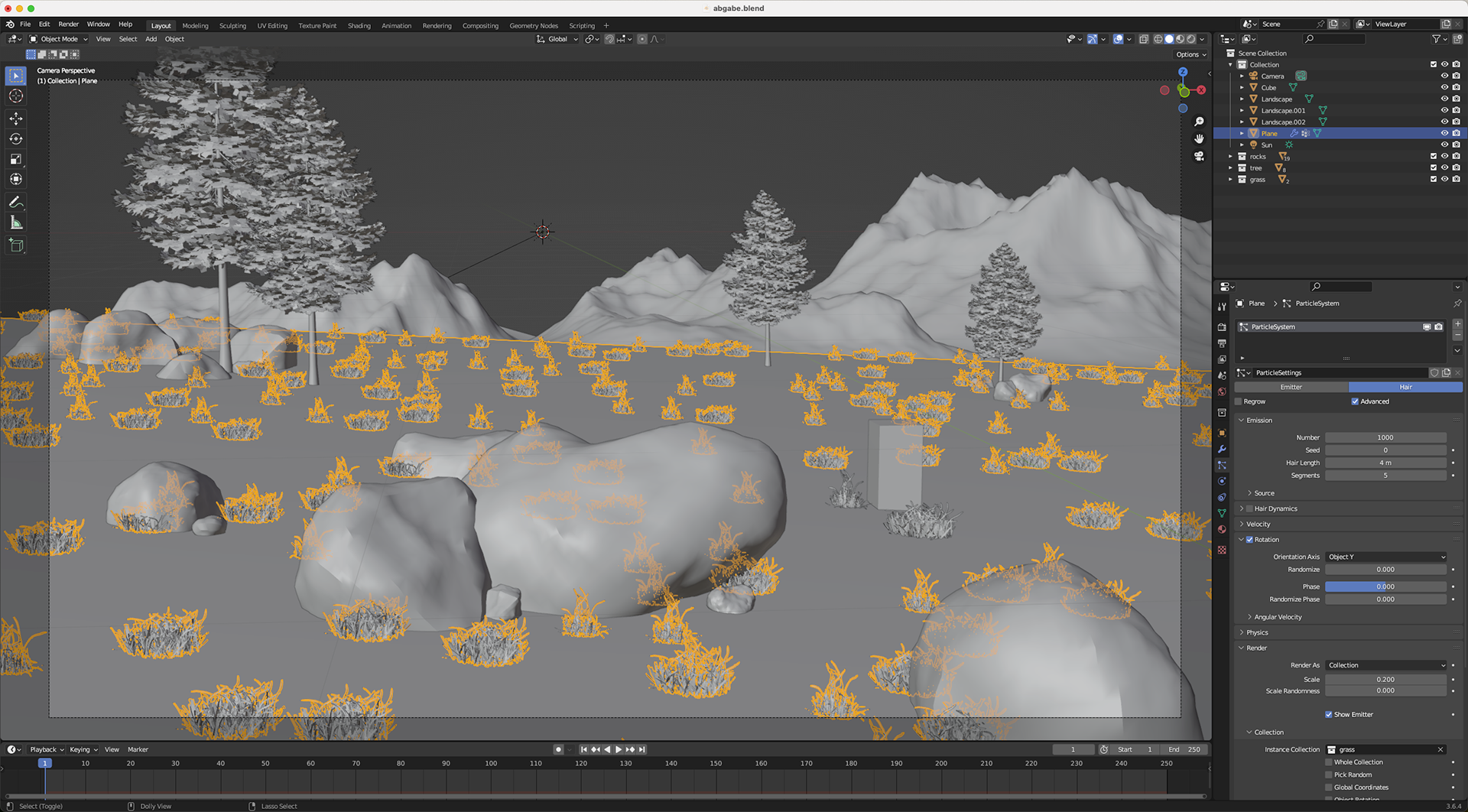Viewport: 1468px width, 812px height.
Task: Enable the Whole Collection checkbox
Action: [1329, 763]
